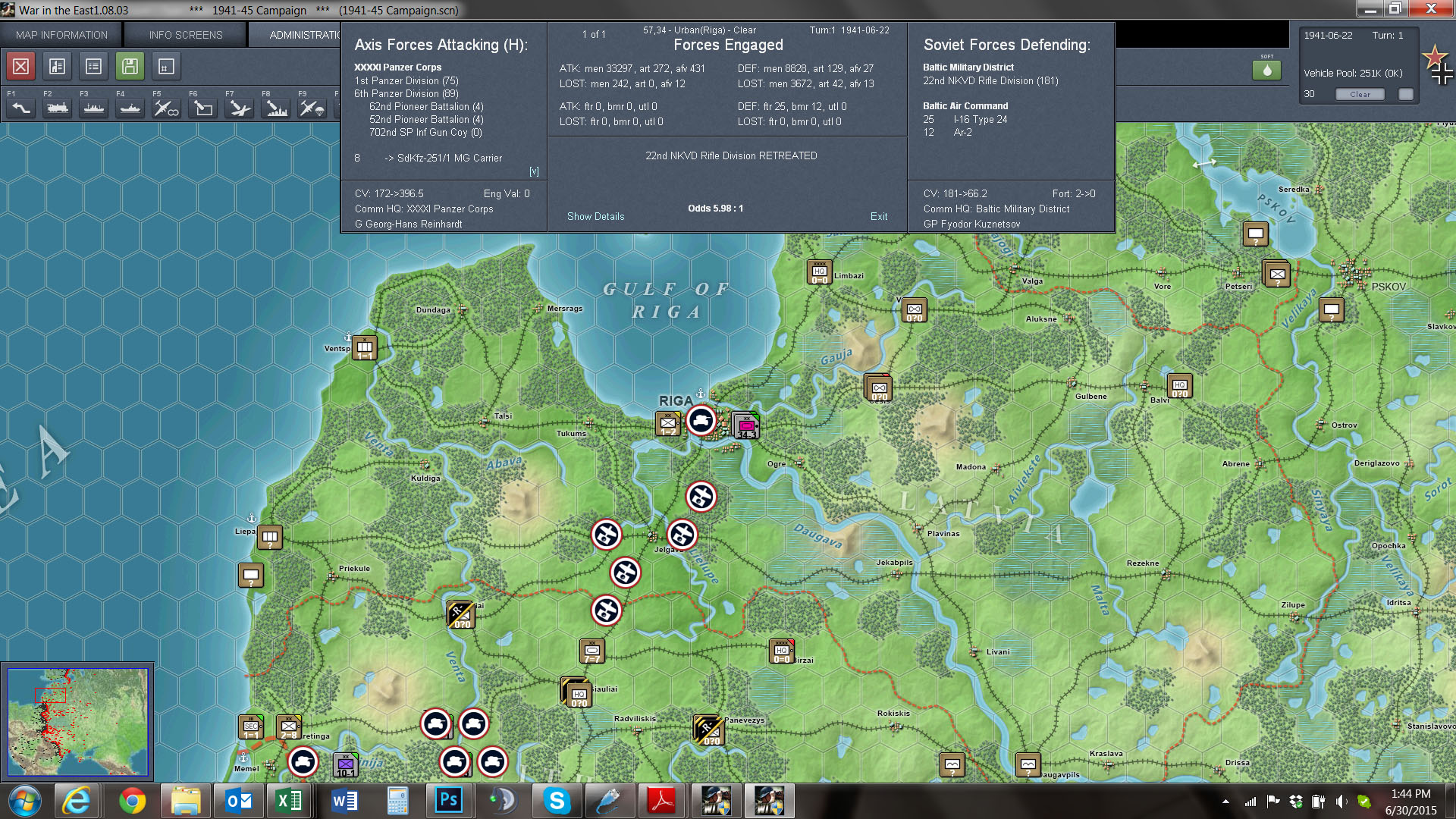The width and height of the screenshot is (1456, 819).
Task: Click the Clear button near vehicle pool
Action: tap(1360, 94)
